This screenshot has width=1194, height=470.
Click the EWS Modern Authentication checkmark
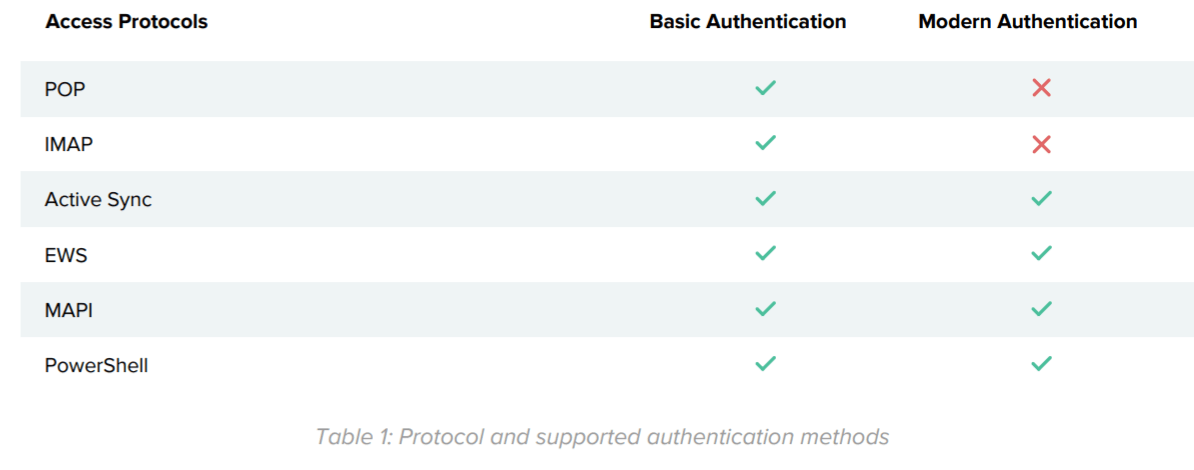click(x=1041, y=254)
